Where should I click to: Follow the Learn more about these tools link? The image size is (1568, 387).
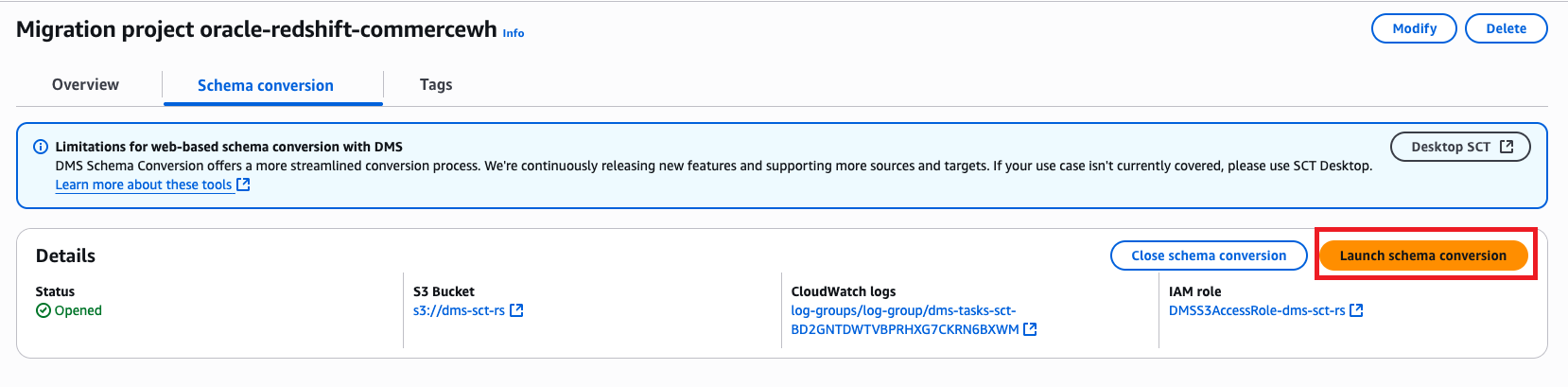144,185
